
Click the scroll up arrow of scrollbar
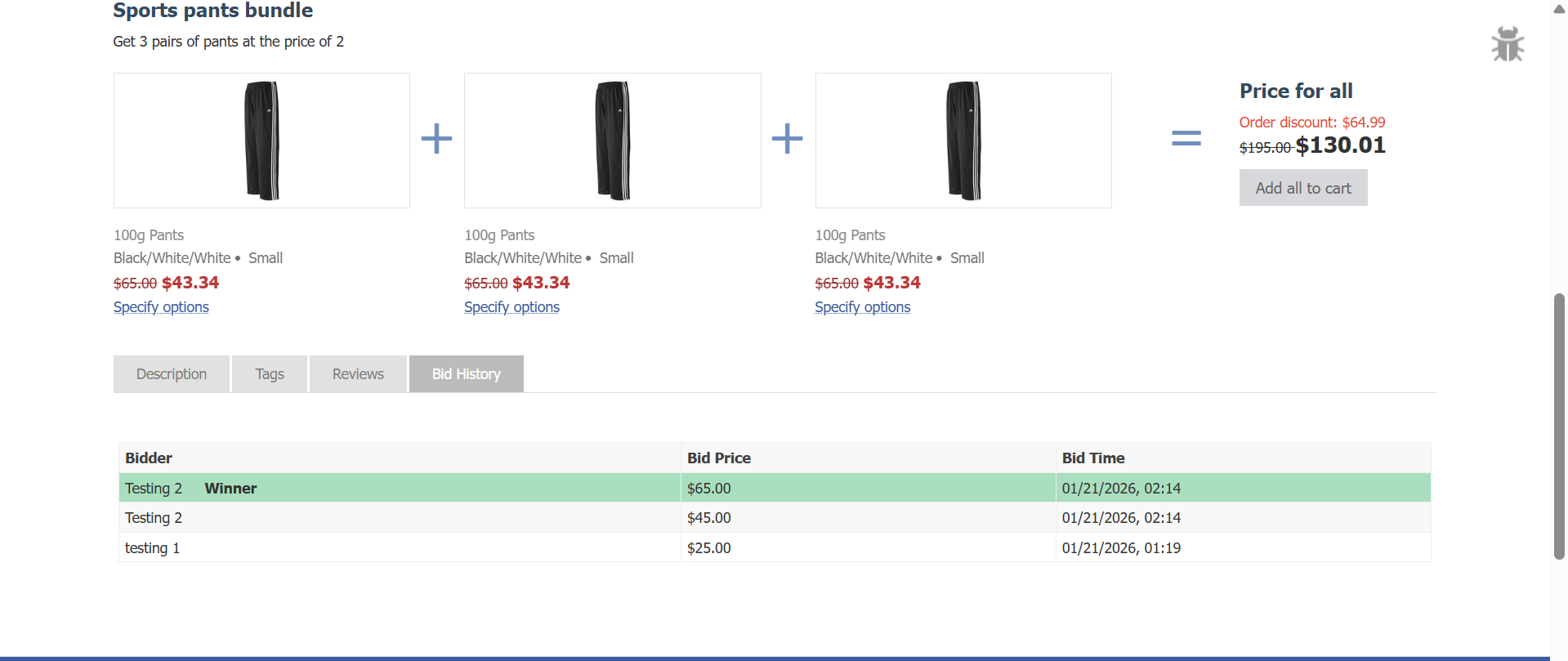(1559, 9)
